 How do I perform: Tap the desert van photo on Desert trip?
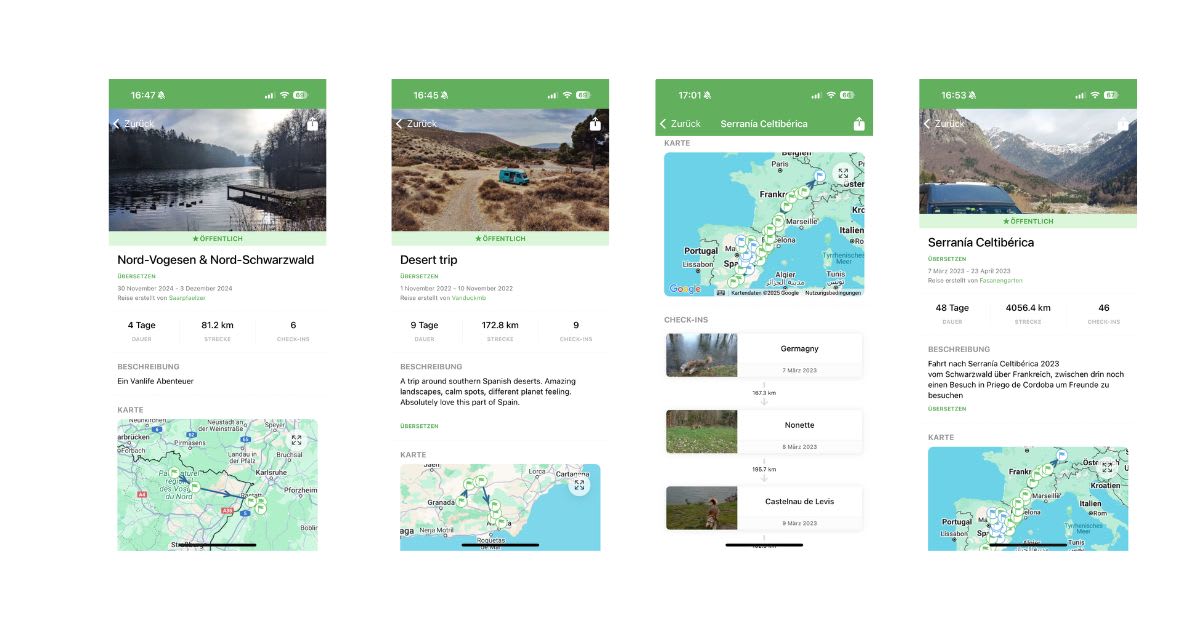500,170
